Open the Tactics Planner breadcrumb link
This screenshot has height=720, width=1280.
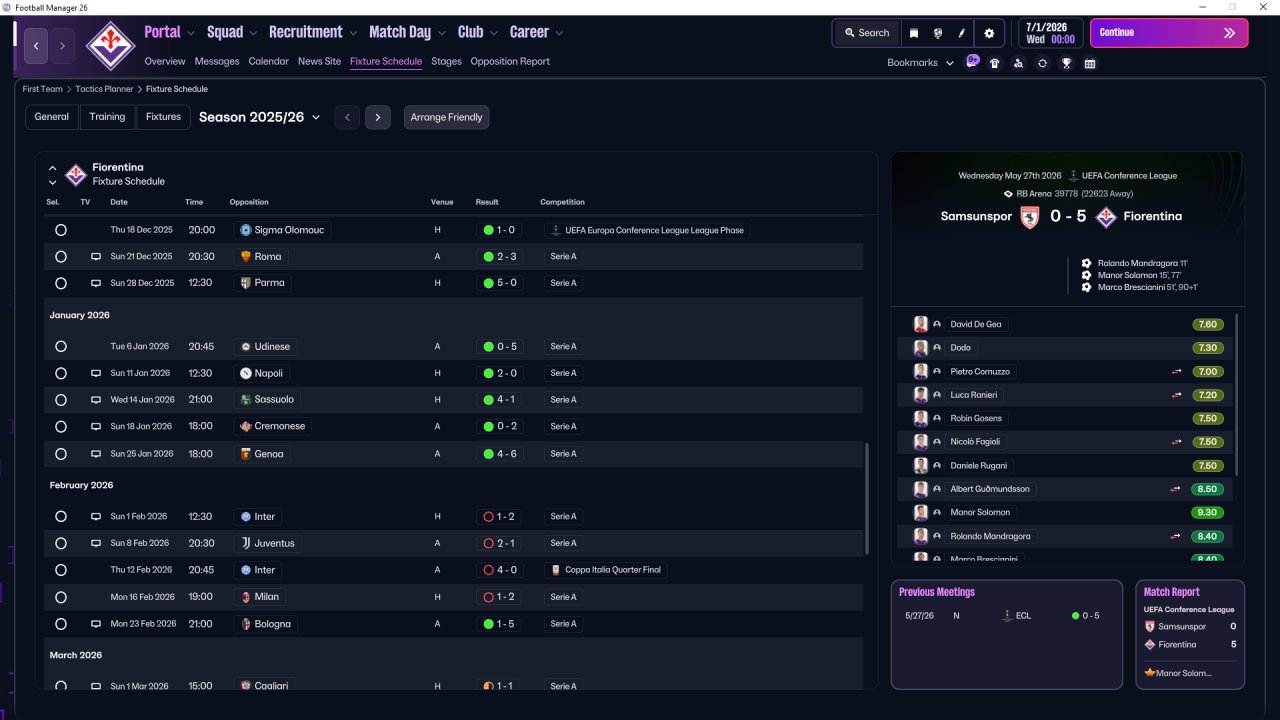[104, 89]
